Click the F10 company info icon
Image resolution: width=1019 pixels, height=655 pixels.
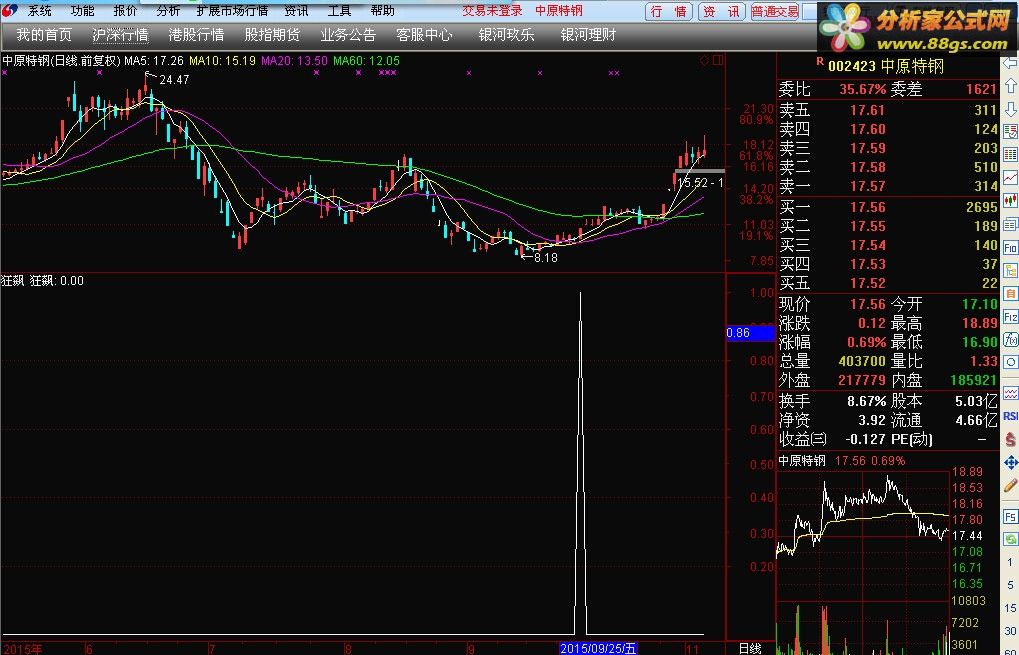[1011, 247]
